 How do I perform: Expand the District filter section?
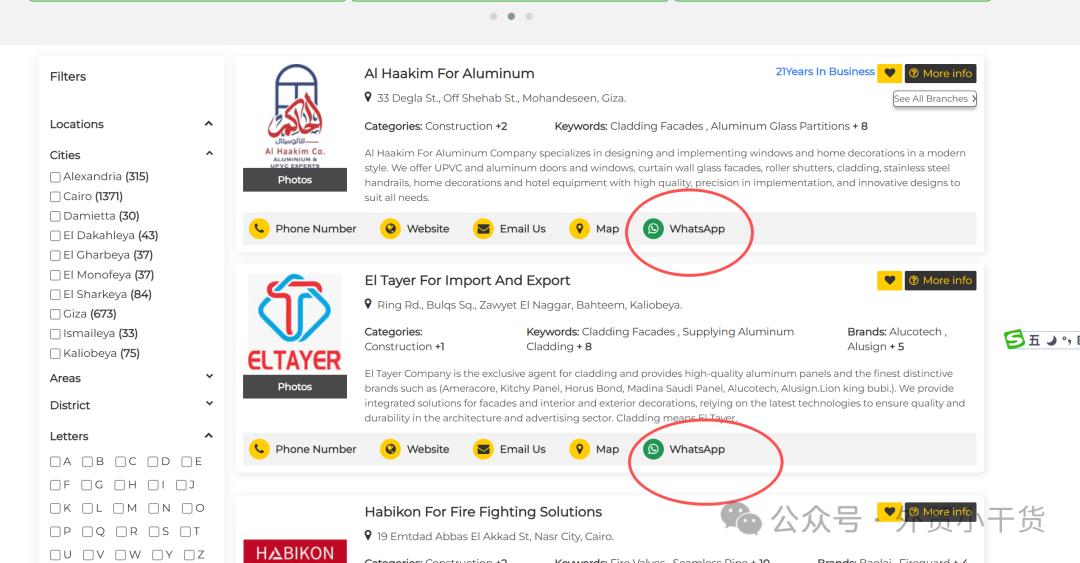pos(209,403)
